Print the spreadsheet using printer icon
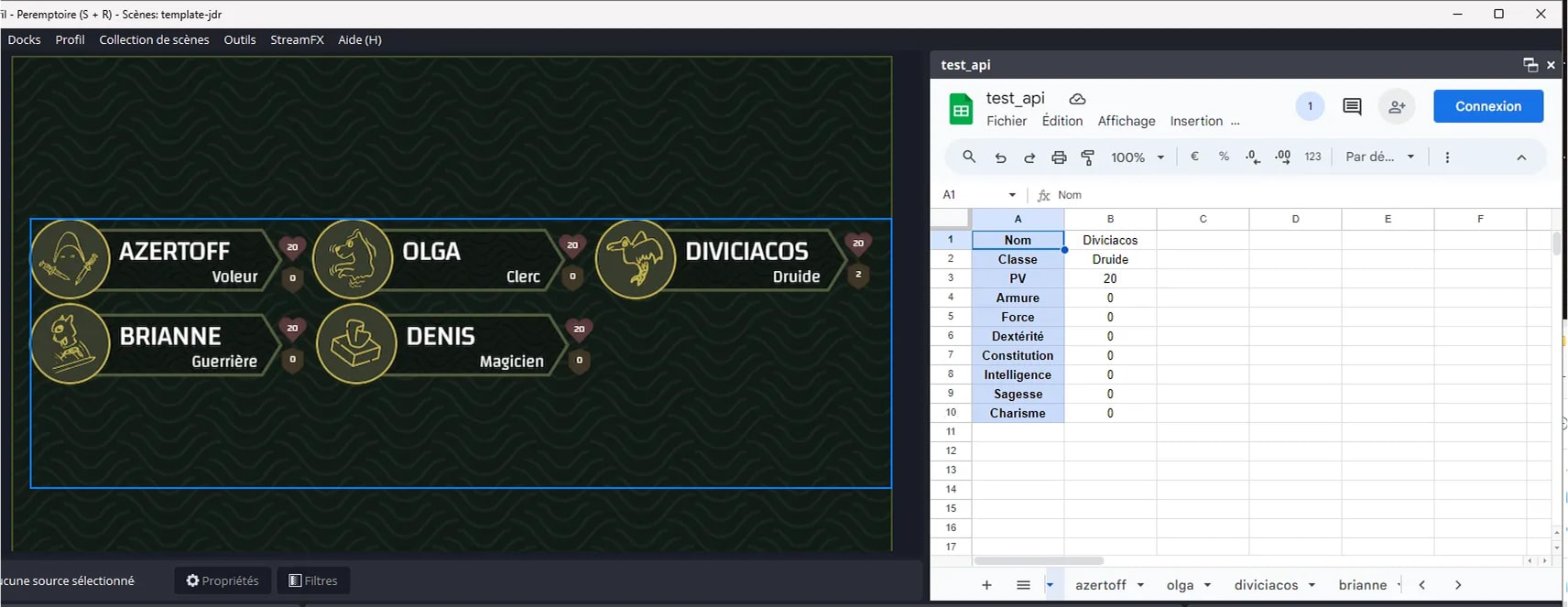 1059,157
